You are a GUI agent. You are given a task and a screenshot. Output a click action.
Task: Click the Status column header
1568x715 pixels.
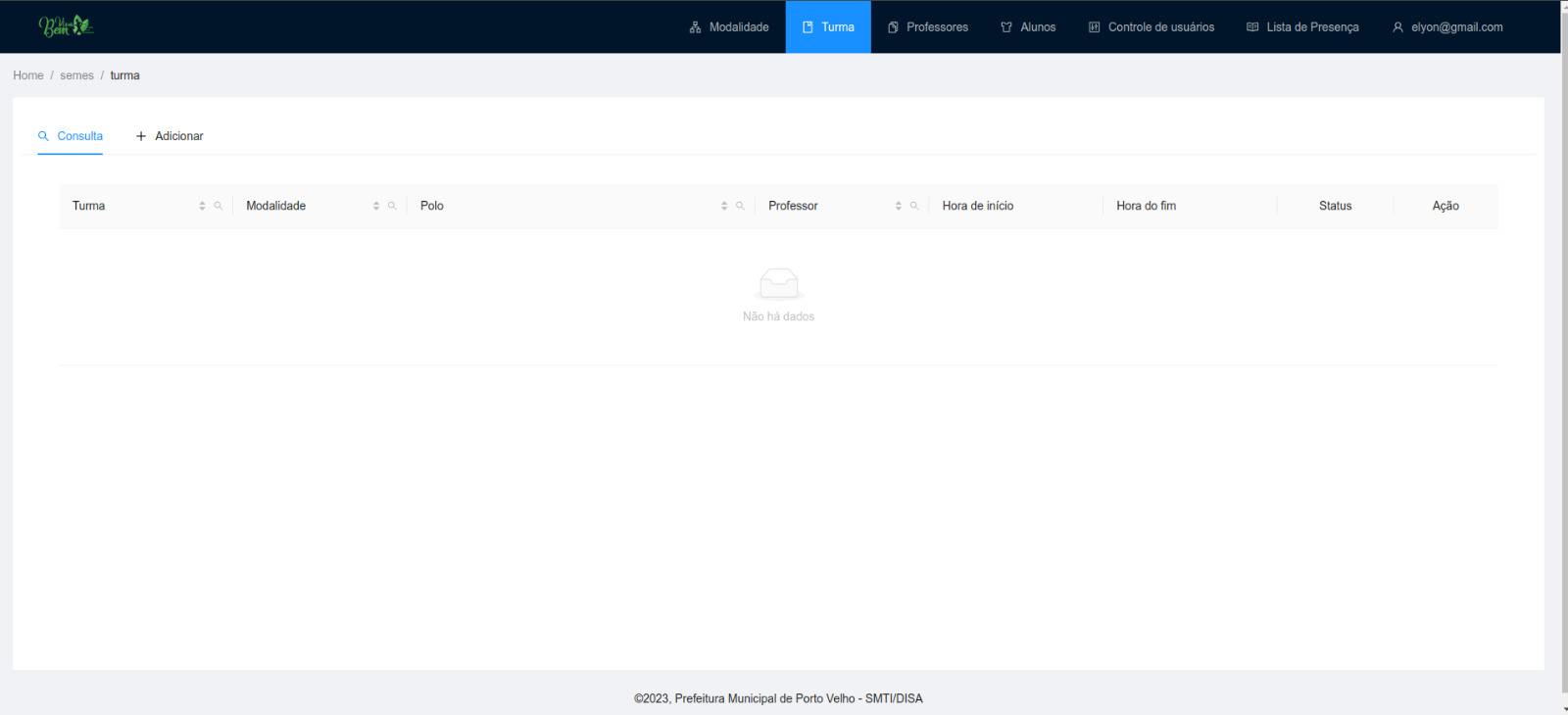(x=1335, y=206)
